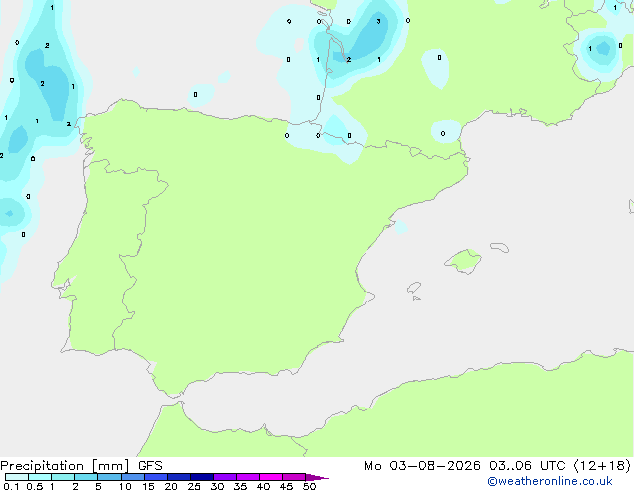Pick the 10–15 mm legend color swatch
This screenshot has width=634, height=490.
click(x=132, y=477)
